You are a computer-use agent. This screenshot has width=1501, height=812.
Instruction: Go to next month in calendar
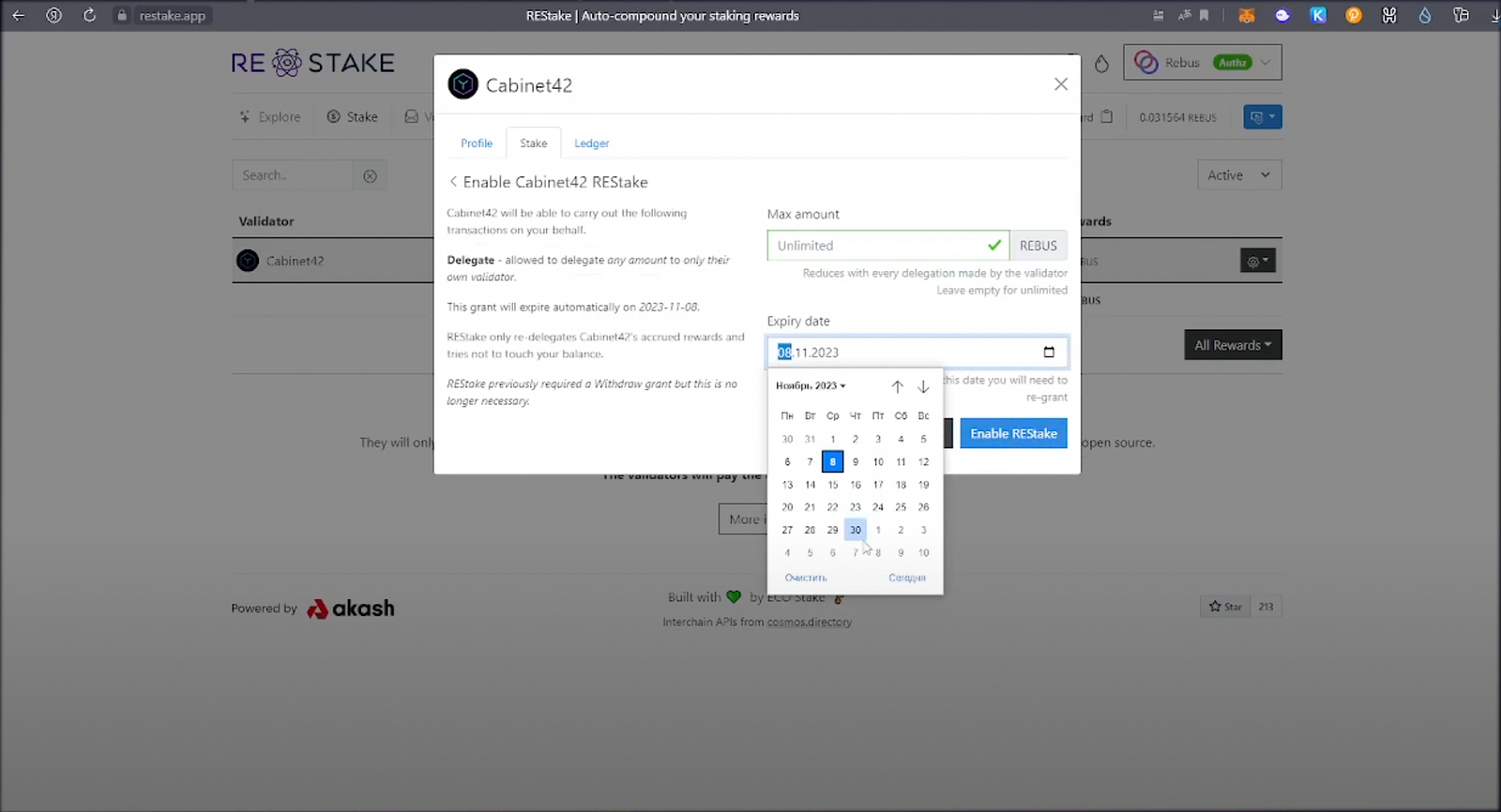click(x=923, y=386)
